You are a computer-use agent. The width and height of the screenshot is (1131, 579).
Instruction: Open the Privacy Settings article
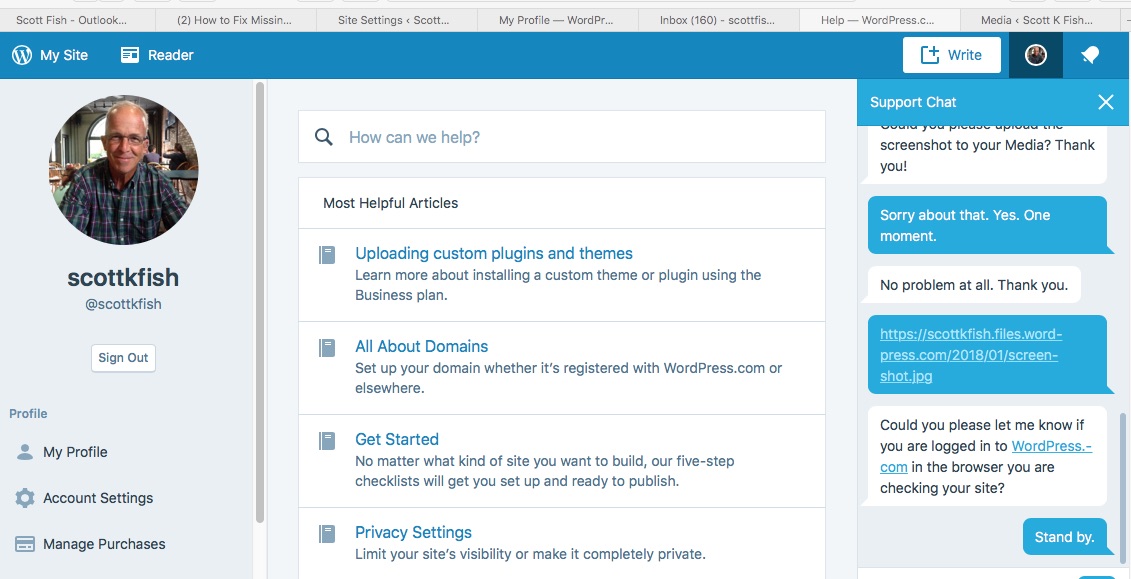(x=413, y=532)
